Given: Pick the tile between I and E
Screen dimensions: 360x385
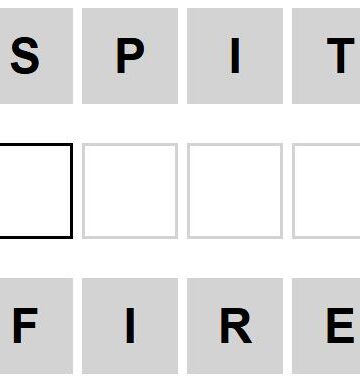Looking at the screenshot, I should tap(235, 326).
